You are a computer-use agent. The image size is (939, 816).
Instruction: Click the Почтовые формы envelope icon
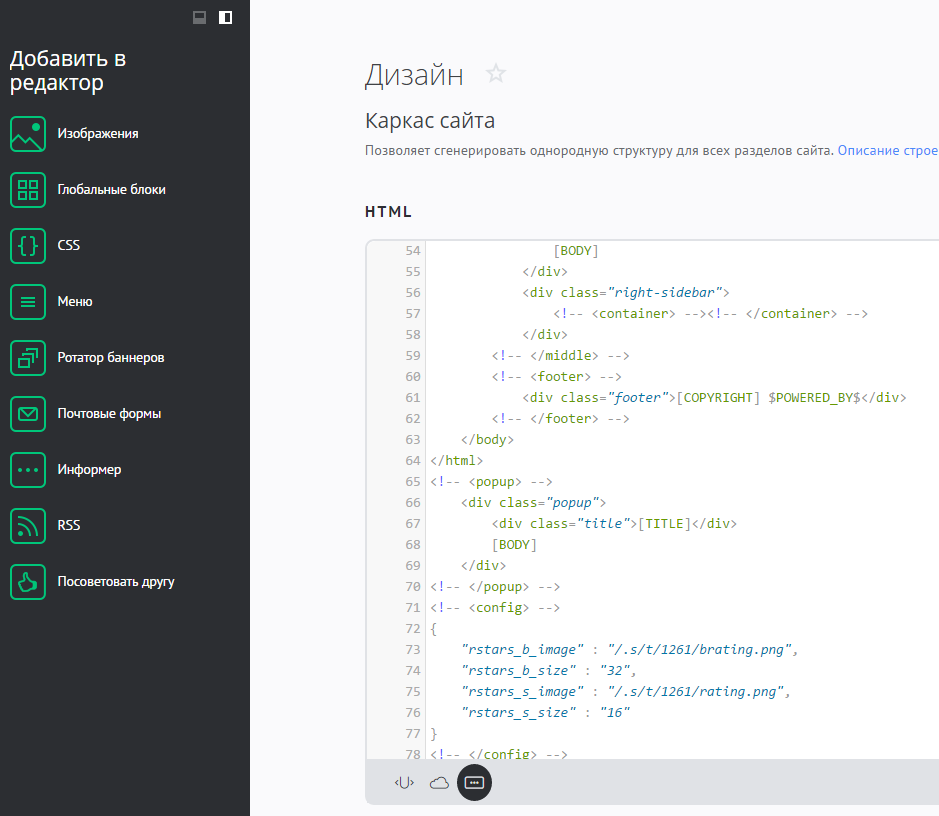[x=28, y=414]
